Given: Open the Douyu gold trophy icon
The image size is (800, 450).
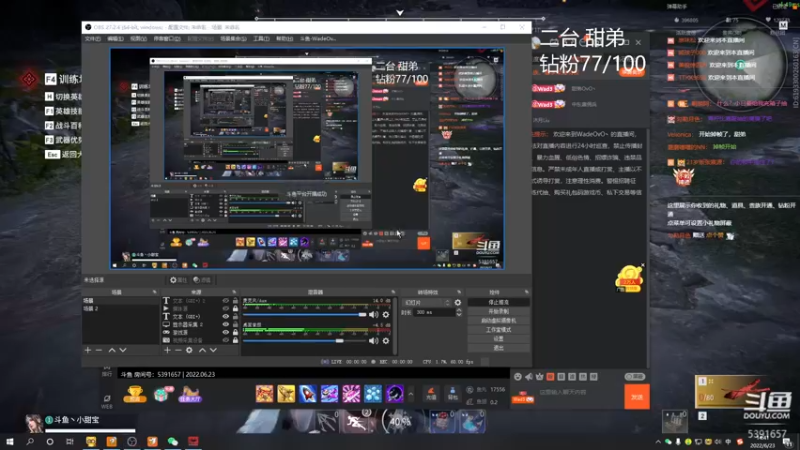Looking at the screenshot, I should [135, 394].
